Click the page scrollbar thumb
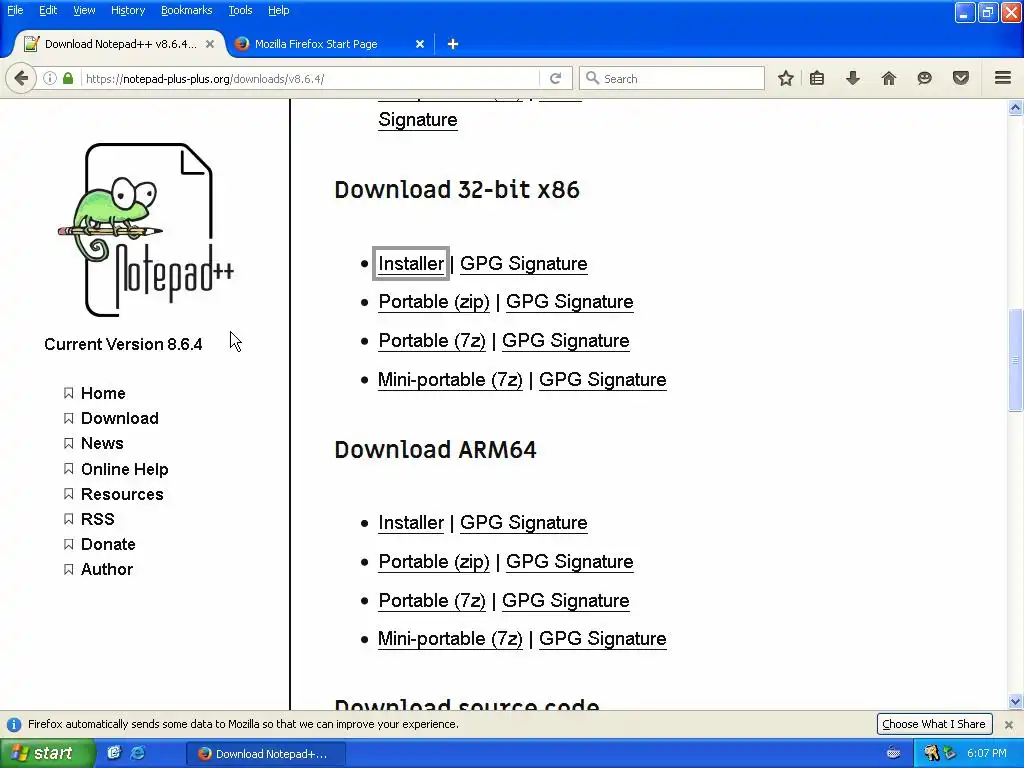1024x768 pixels. [1015, 360]
